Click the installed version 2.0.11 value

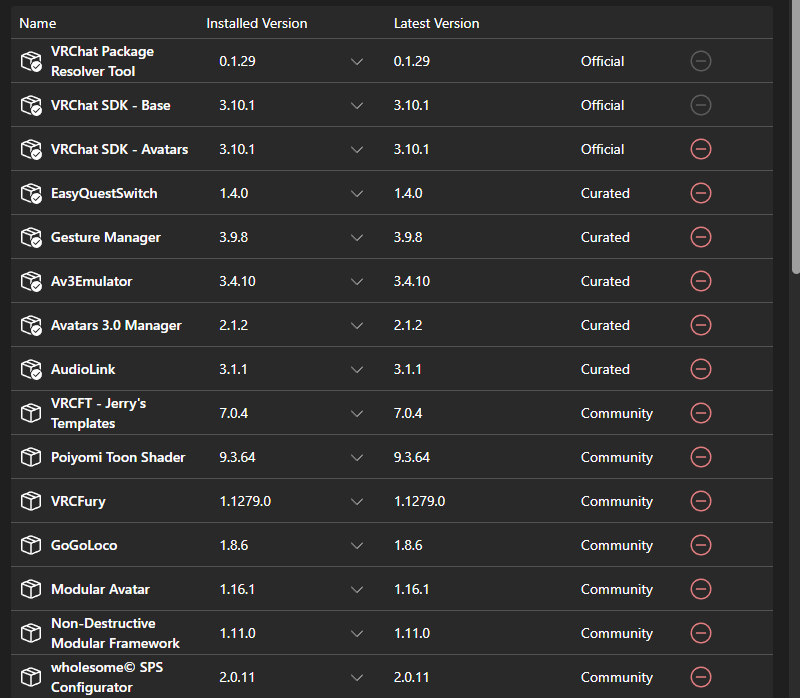tap(237, 677)
